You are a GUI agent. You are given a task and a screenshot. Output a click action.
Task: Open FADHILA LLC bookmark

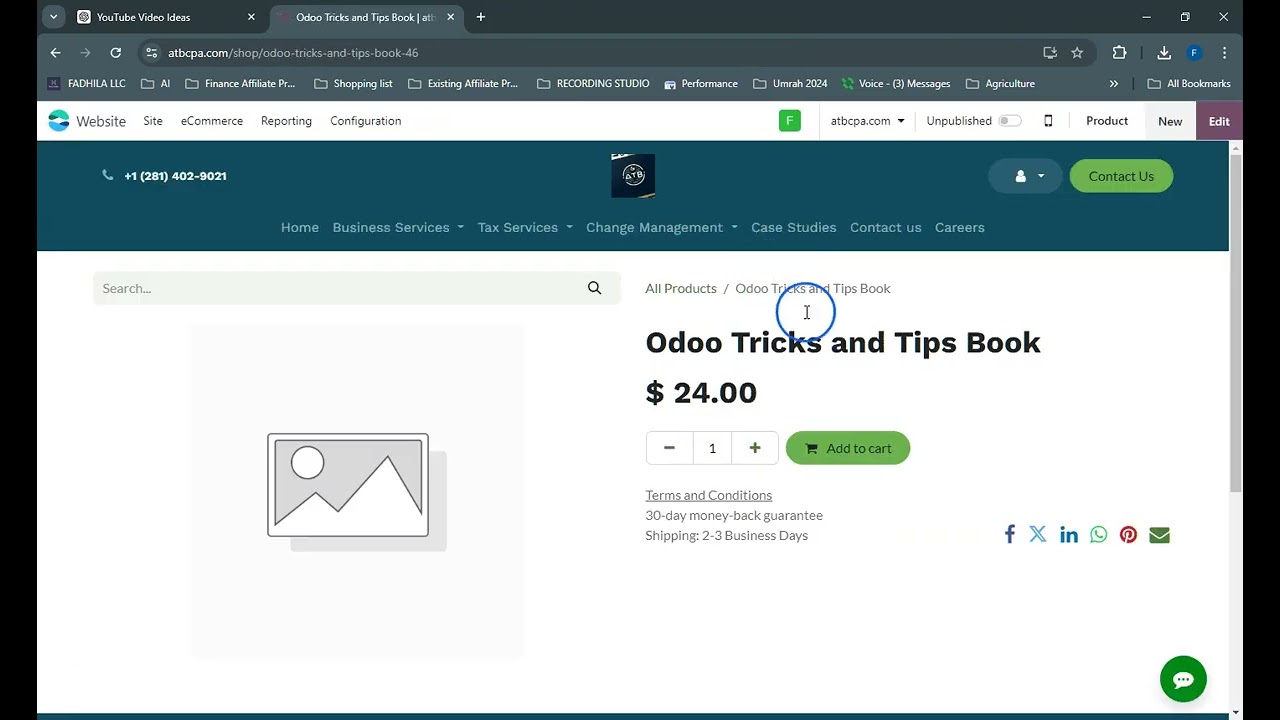86,84
